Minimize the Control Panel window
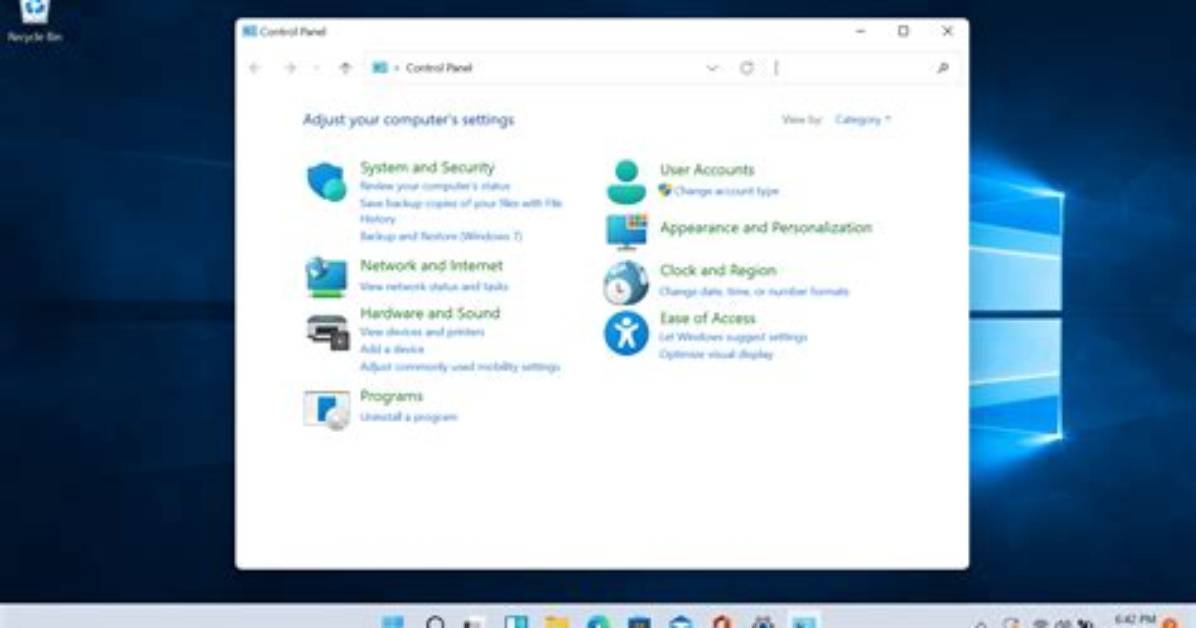The width and height of the screenshot is (1196, 628). click(x=860, y=31)
